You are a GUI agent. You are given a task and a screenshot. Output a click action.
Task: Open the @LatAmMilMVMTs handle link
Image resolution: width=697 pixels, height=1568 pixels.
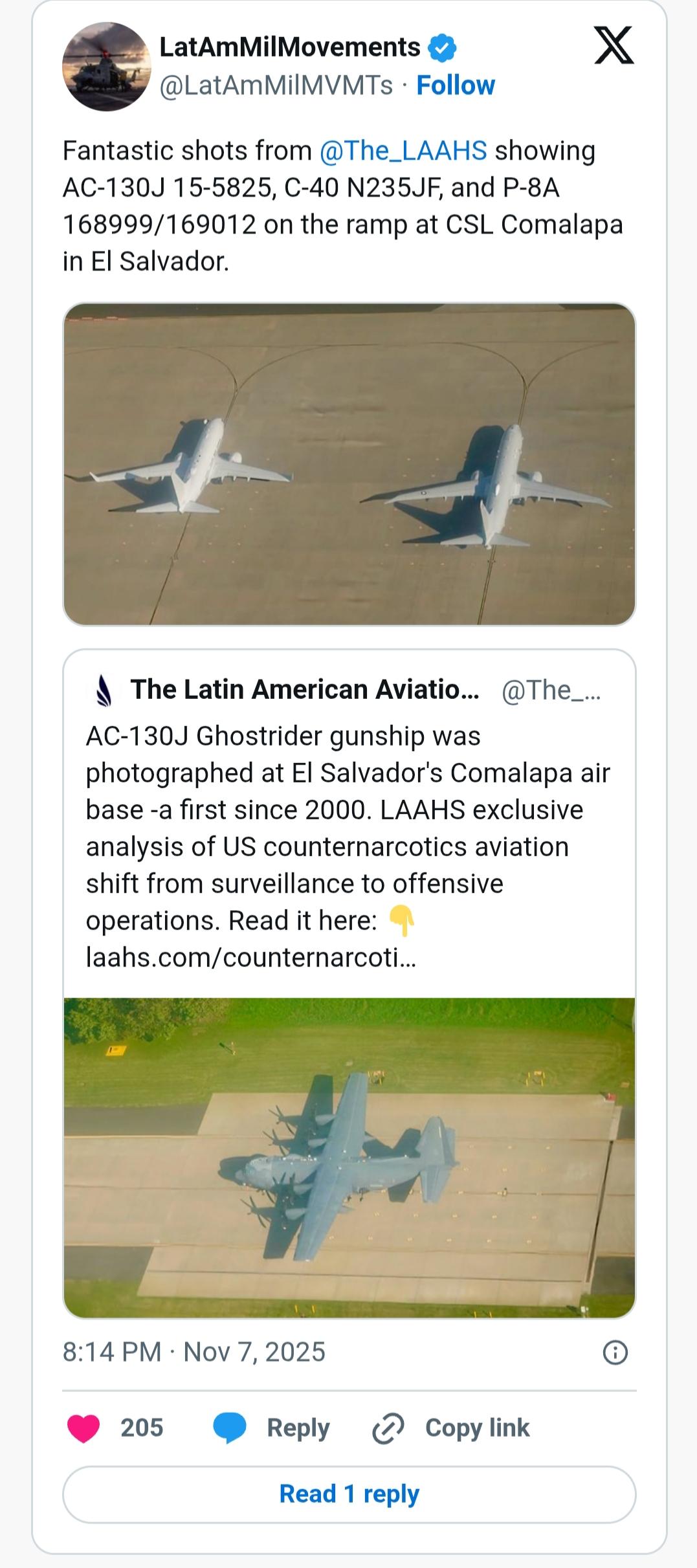point(276,85)
